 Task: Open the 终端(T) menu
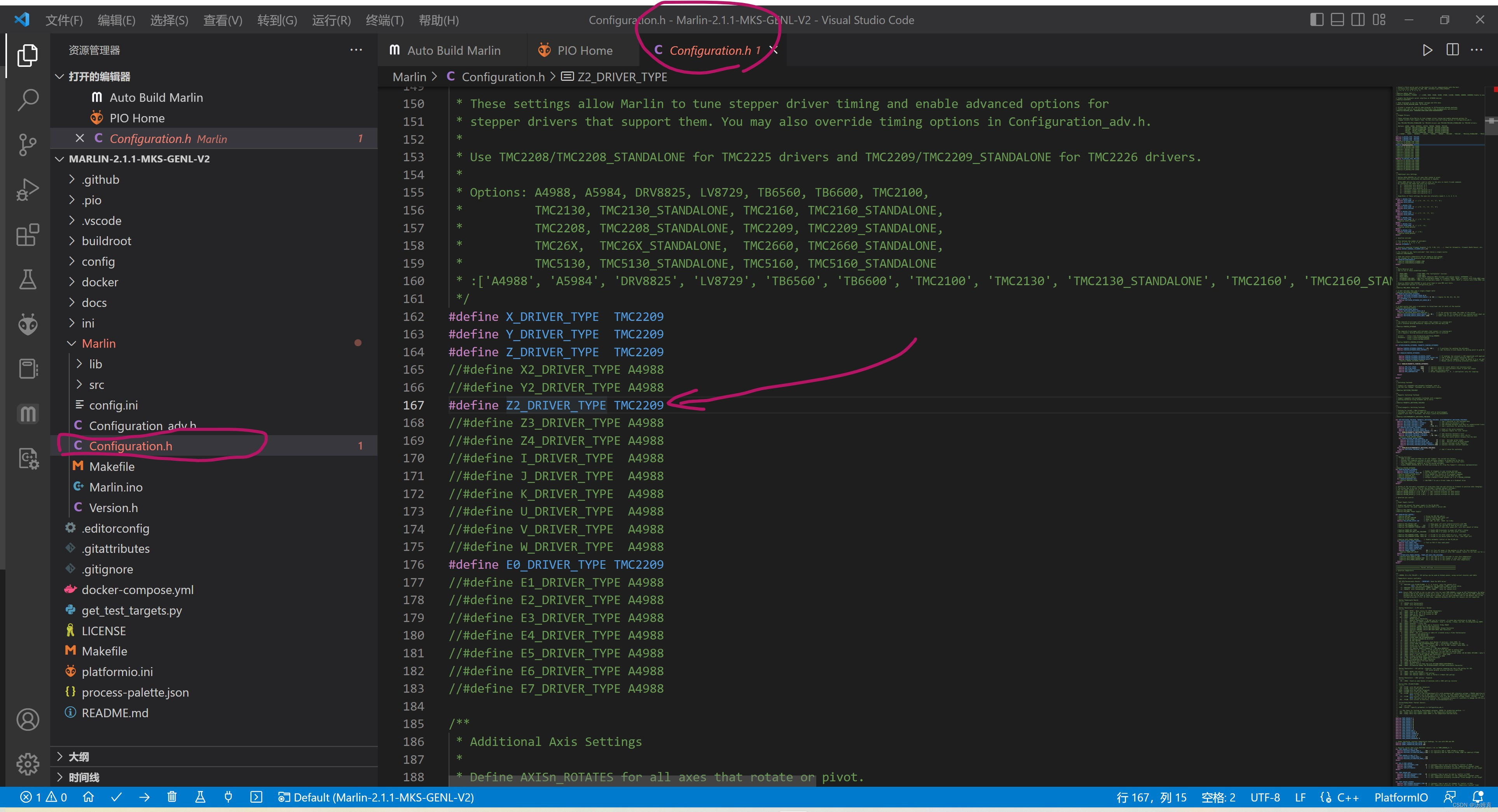click(384, 20)
